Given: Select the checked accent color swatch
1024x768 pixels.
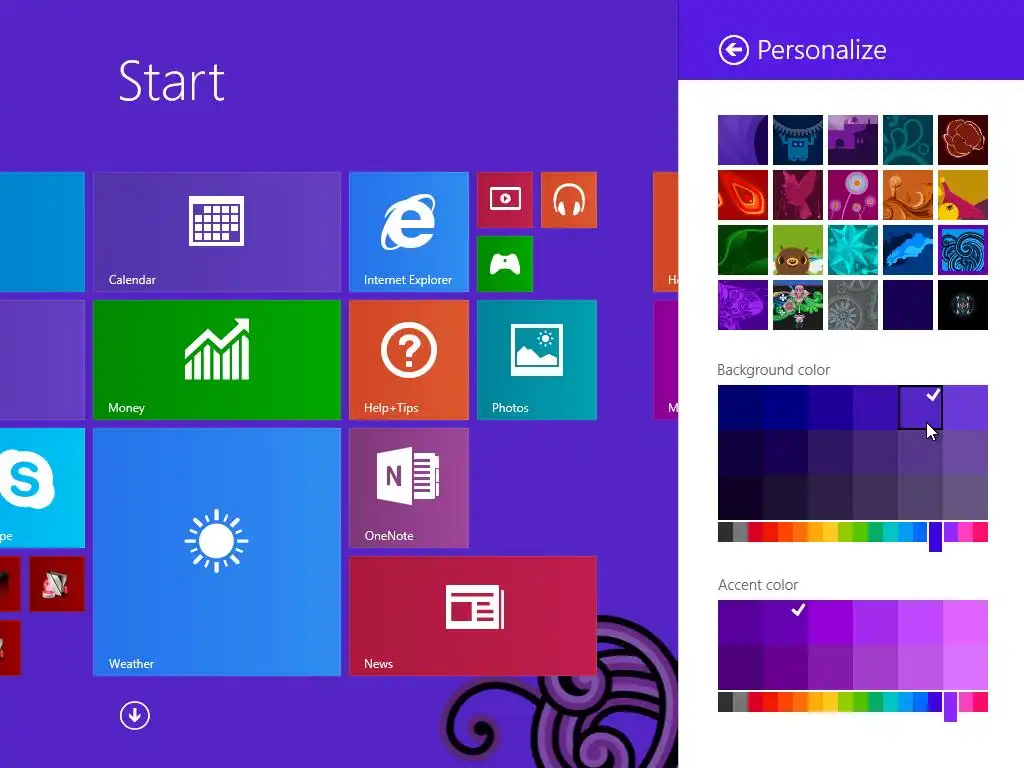Looking at the screenshot, I should click(x=785, y=622).
